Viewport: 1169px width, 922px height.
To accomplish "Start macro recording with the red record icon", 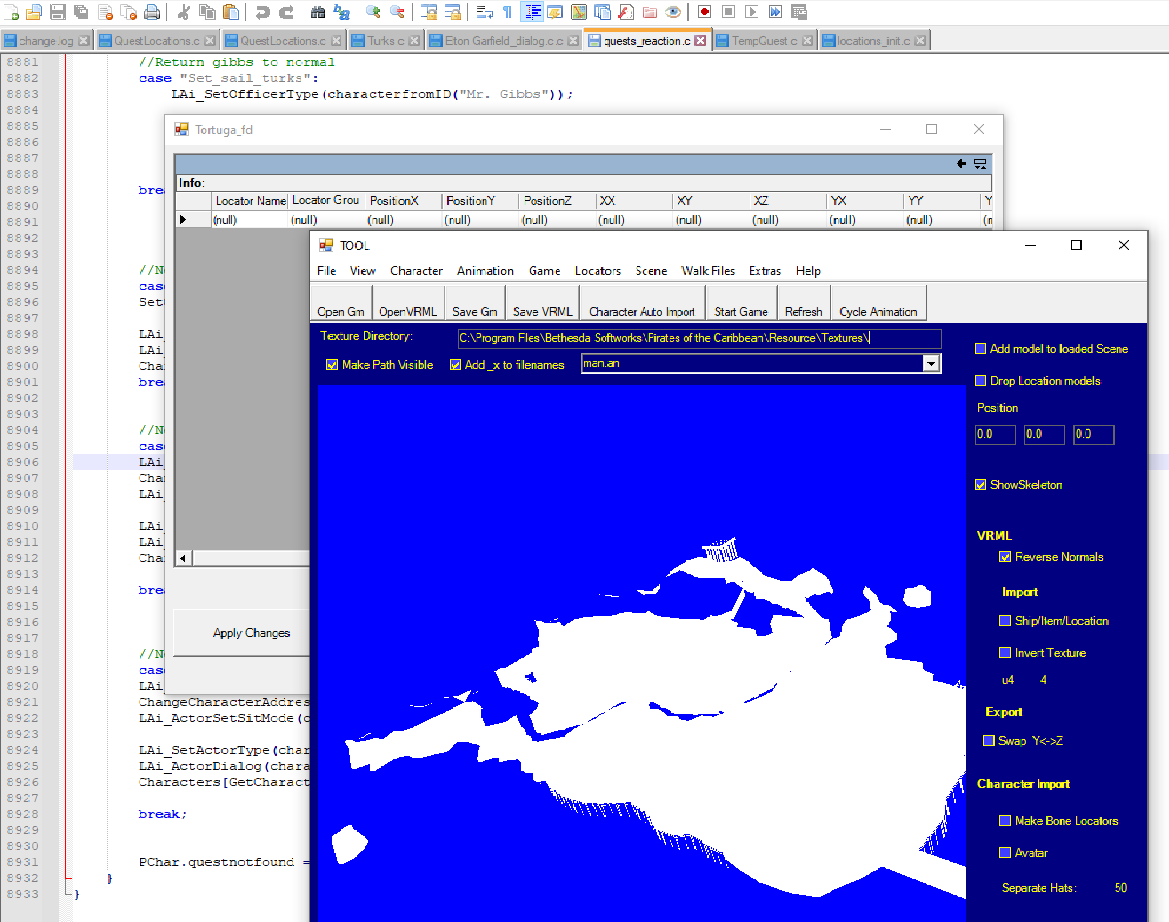I will tap(705, 12).
